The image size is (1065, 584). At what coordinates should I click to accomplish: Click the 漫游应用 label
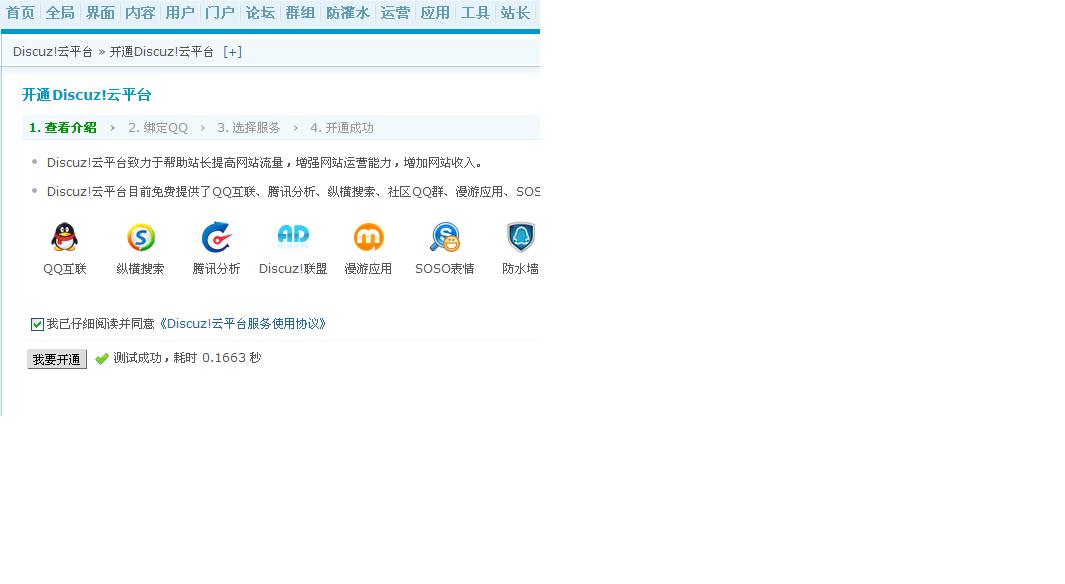click(x=369, y=269)
